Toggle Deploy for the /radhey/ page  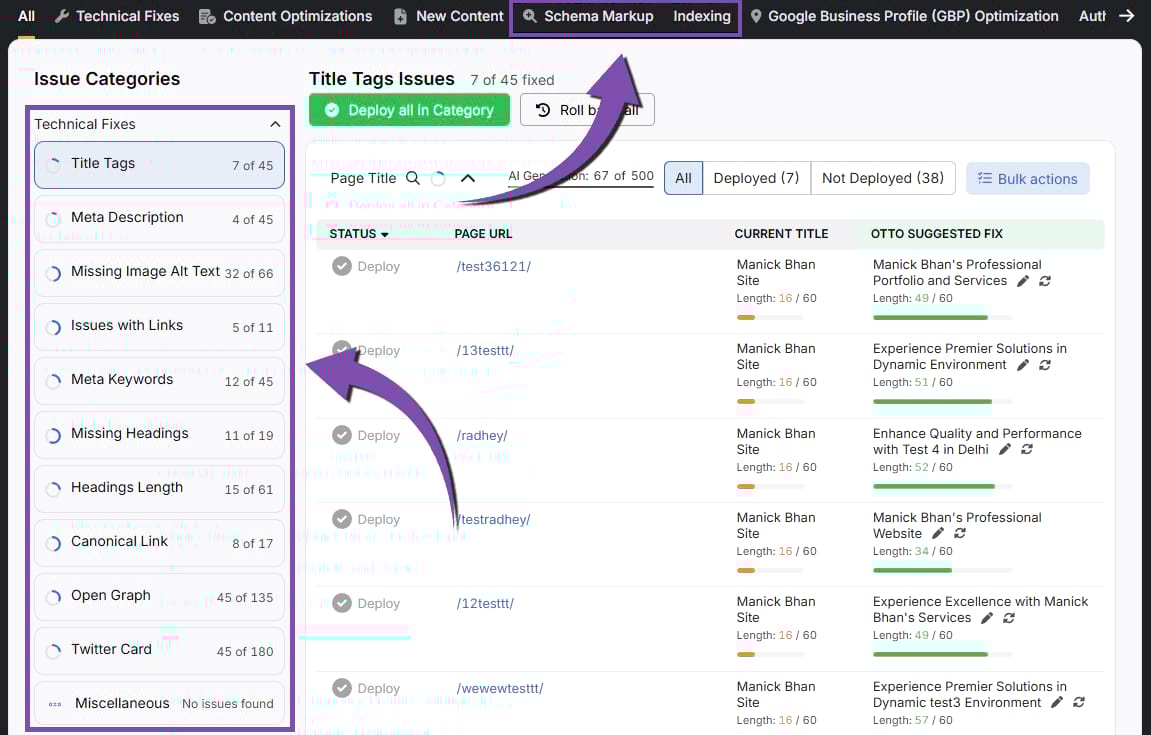[x=342, y=434]
